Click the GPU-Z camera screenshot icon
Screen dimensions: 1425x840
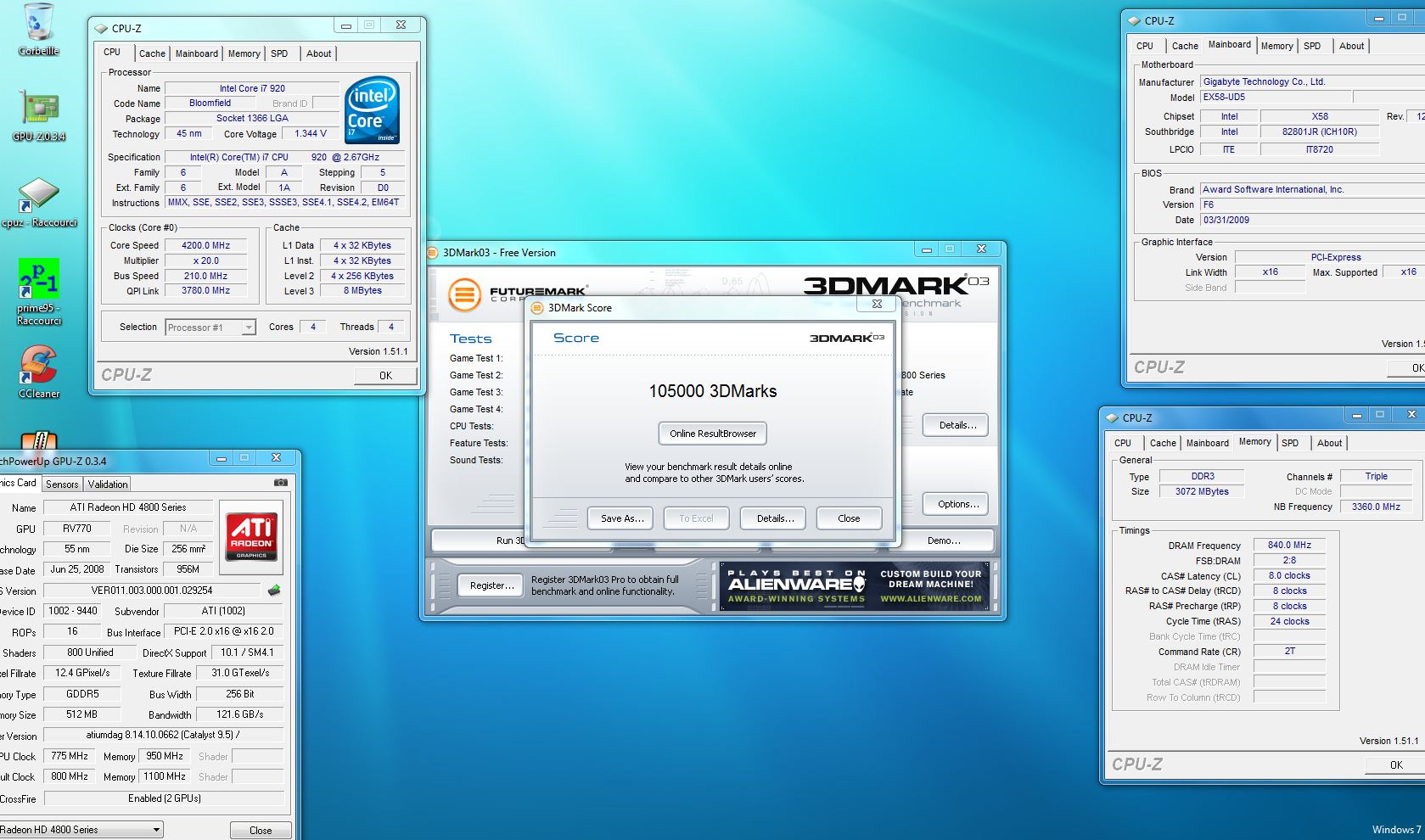(x=281, y=482)
